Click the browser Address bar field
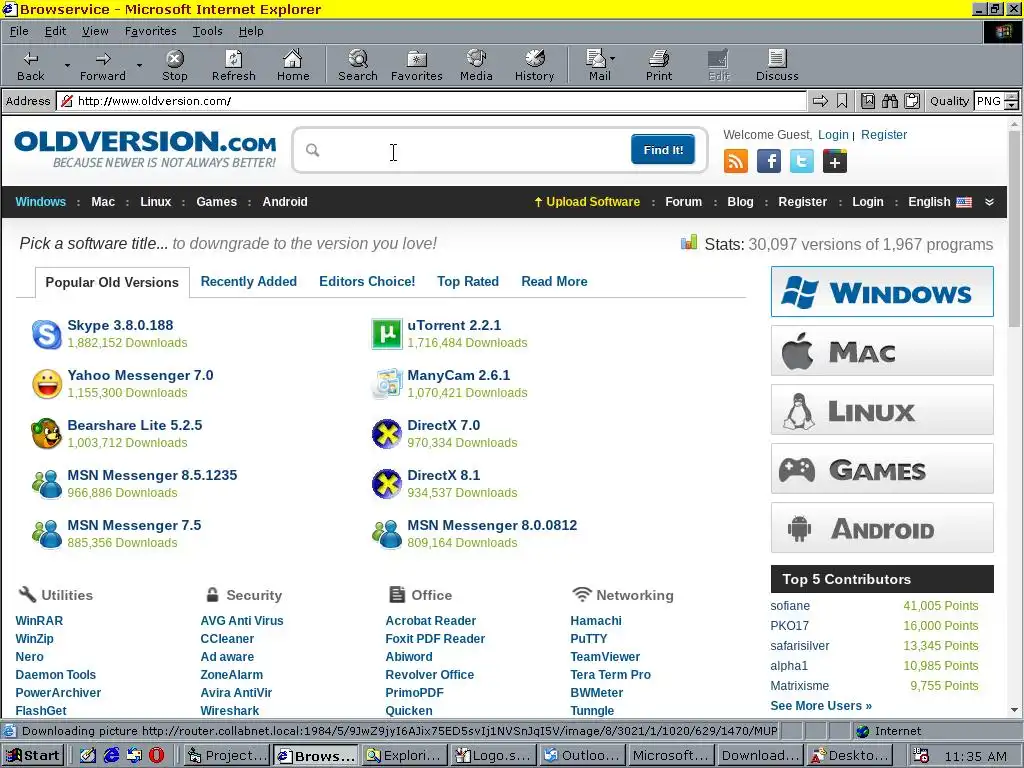Image resolution: width=1024 pixels, height=768 pixels. (x=431, y=101)
